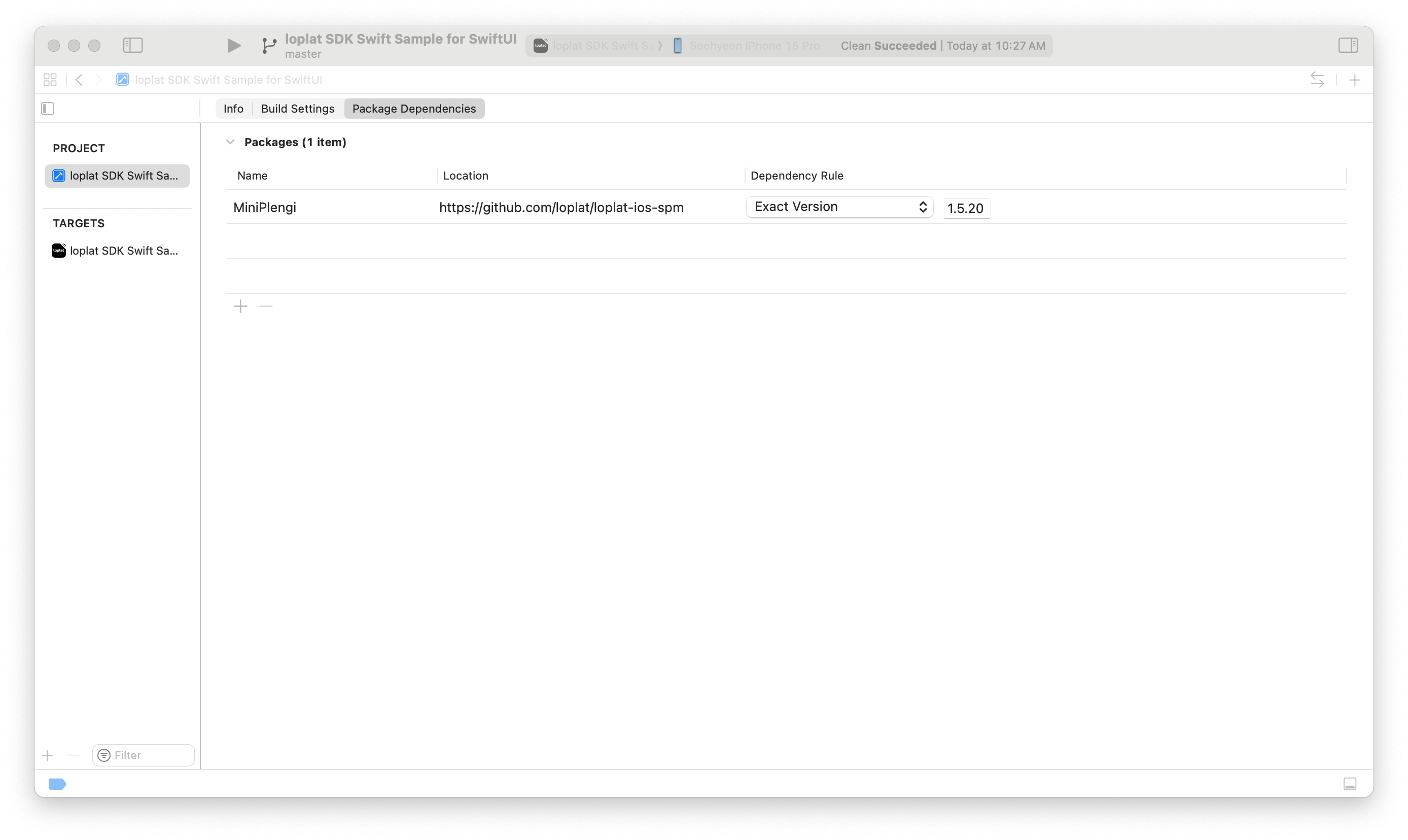Switch to the Info tab
The image size is (1408, 840).
coord(233,109)
